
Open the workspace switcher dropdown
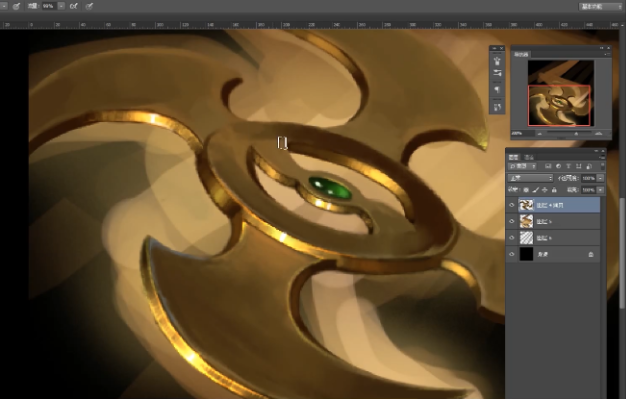600,6
